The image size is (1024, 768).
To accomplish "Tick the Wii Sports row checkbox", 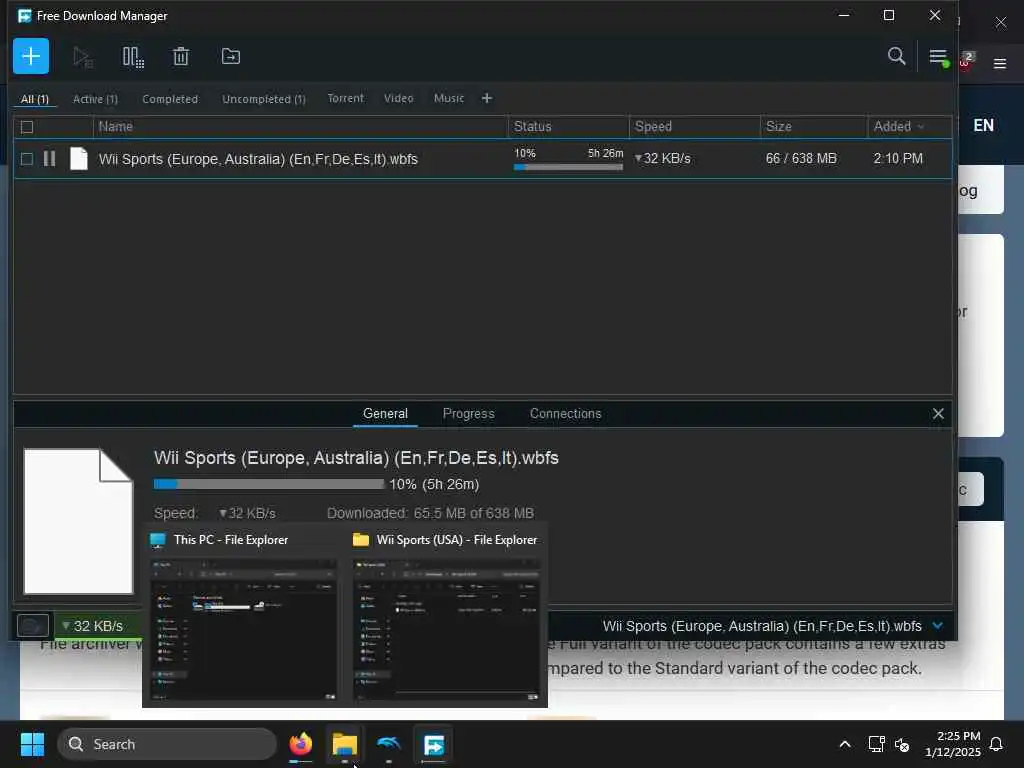I will coord(27,159).
